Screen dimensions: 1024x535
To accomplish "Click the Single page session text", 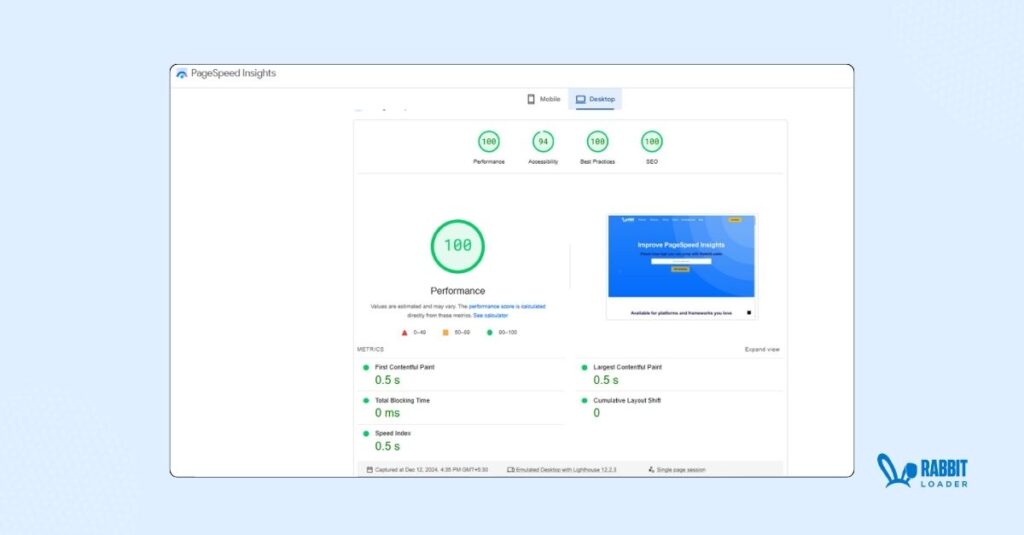I will [x=680, y=470].
